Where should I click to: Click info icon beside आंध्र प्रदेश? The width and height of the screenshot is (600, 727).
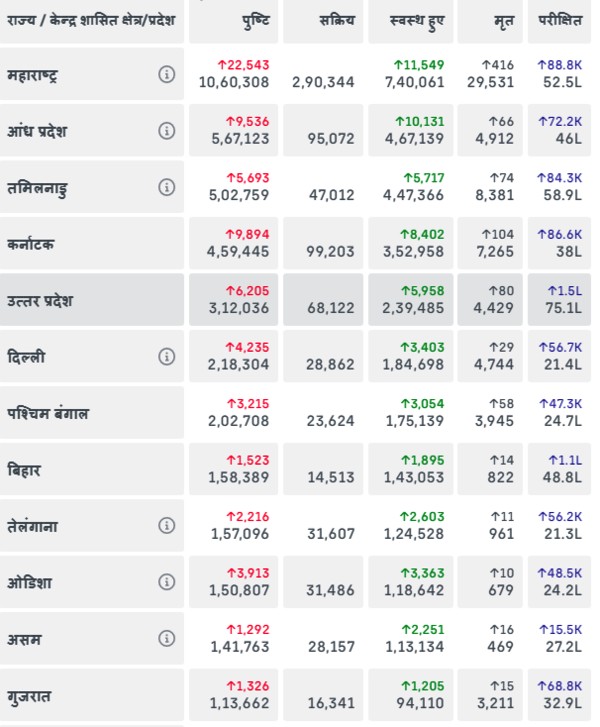167,130
